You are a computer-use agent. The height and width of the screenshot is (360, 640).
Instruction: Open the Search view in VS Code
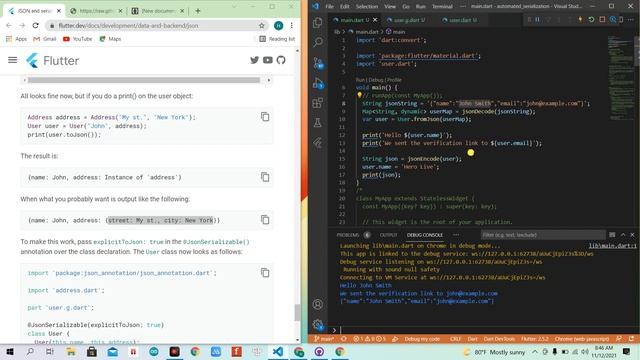[x=318, y=42]
